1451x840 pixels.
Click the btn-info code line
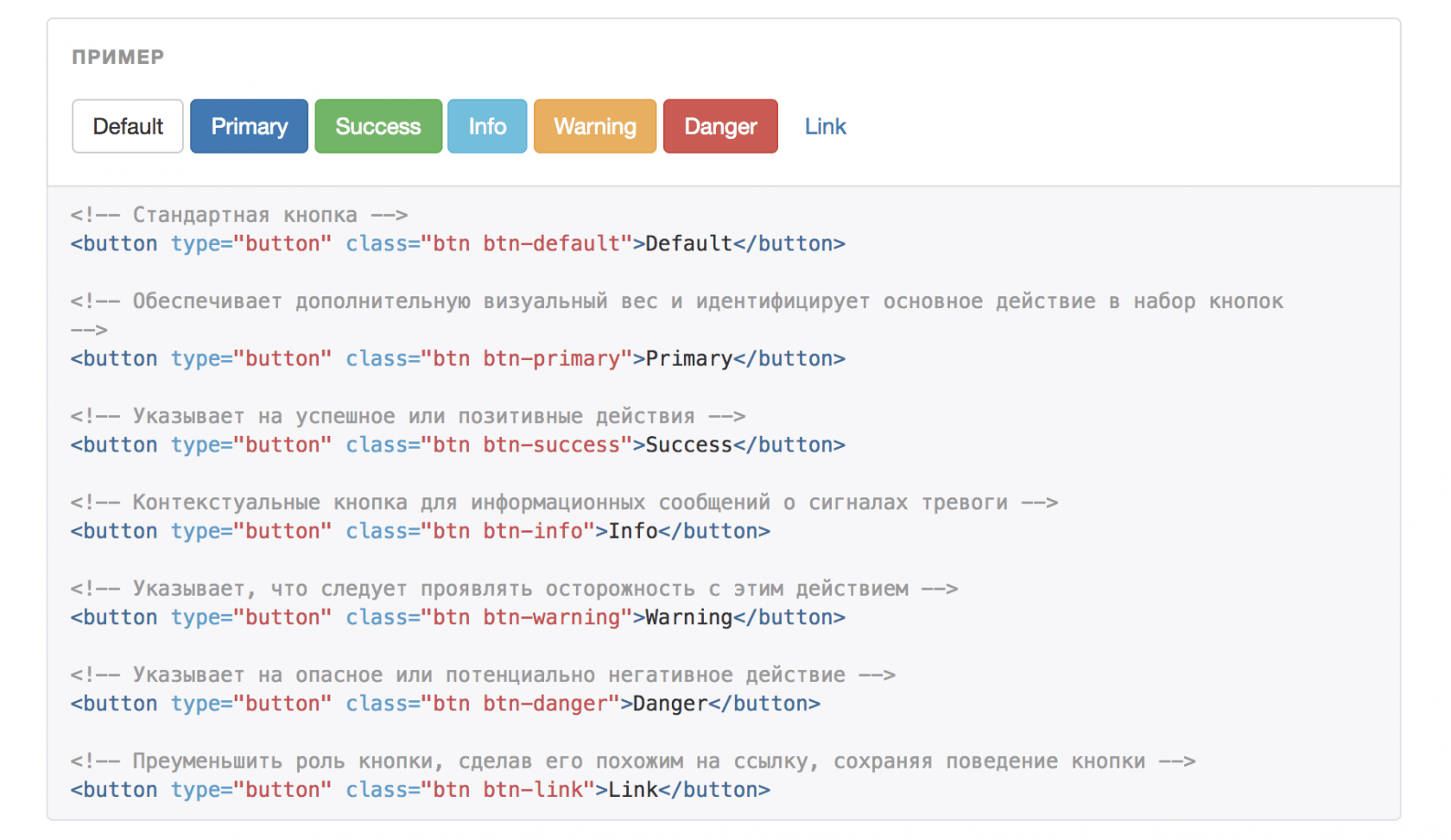[421, 531]
